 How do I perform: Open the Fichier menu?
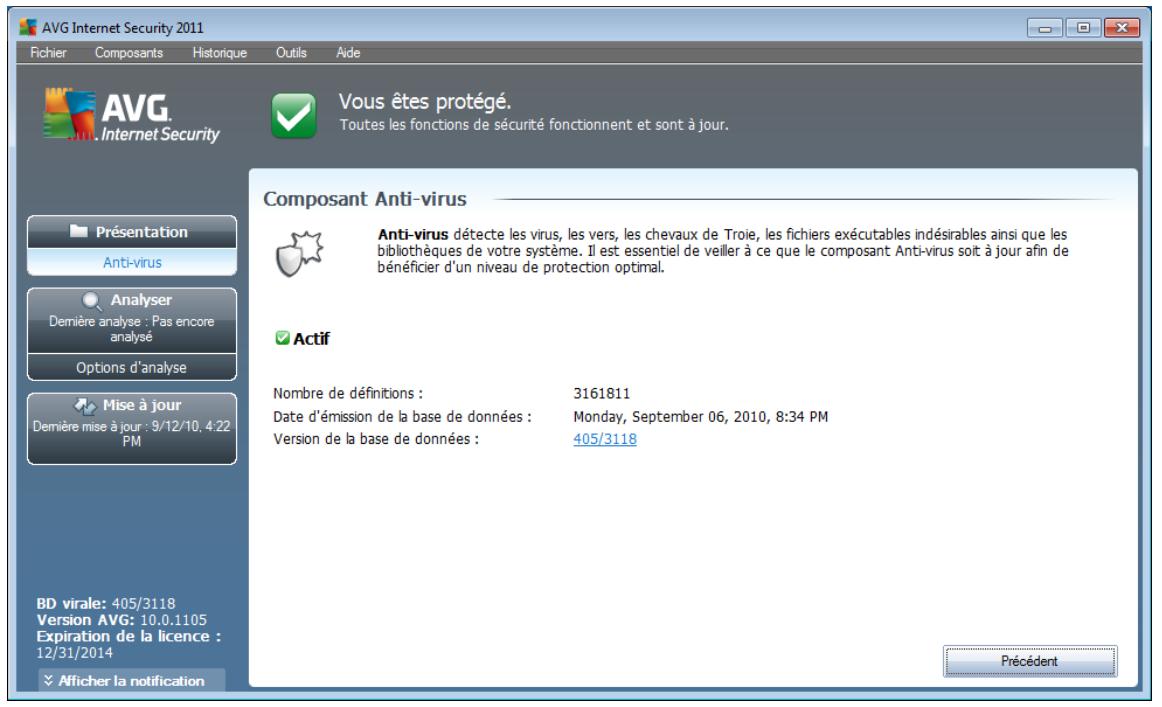[x=48, y=53]
